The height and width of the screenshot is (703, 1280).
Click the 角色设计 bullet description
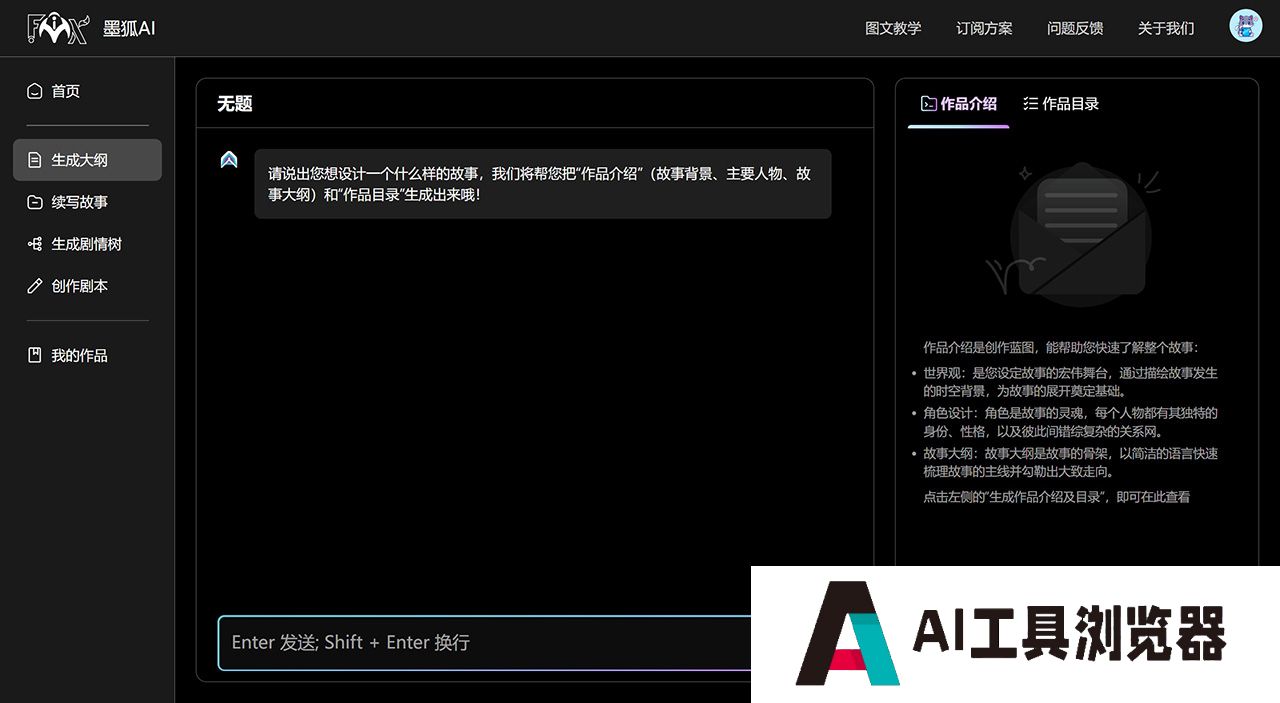[x=1070, y=422]
